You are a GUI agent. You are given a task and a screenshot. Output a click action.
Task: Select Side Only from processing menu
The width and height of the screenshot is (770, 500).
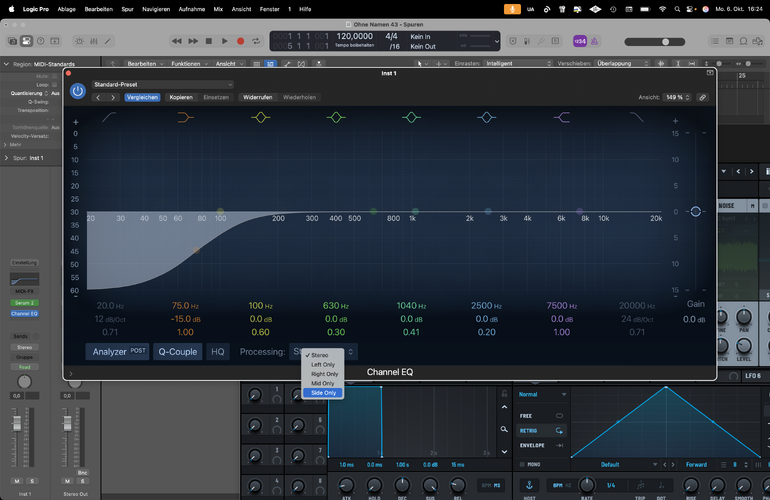click(323, 393)
